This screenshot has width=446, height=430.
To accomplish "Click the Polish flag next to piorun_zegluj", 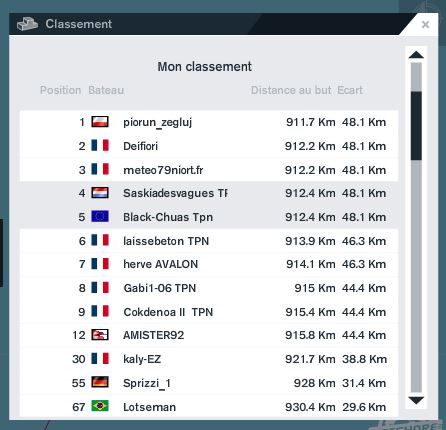I will [x=100, y=122].
